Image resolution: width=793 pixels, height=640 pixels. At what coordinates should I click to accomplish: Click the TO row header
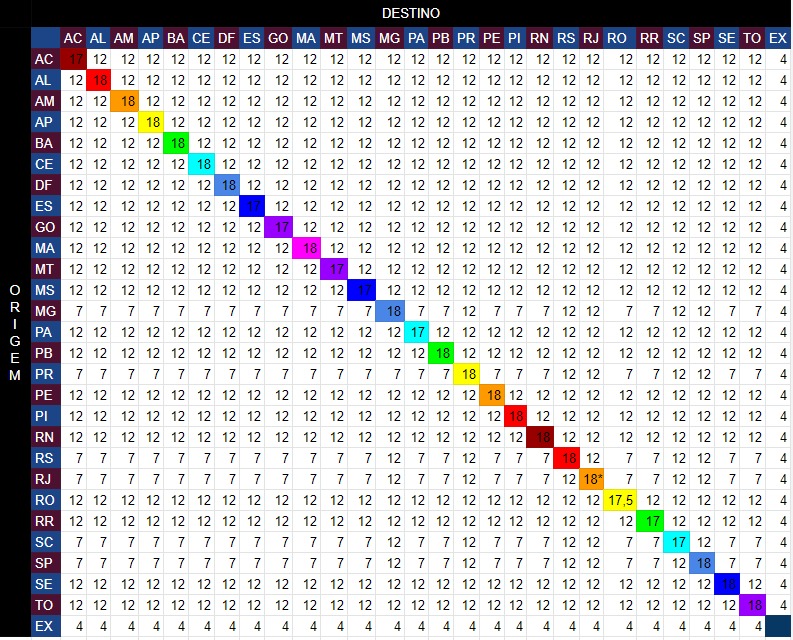click(44, 605)
